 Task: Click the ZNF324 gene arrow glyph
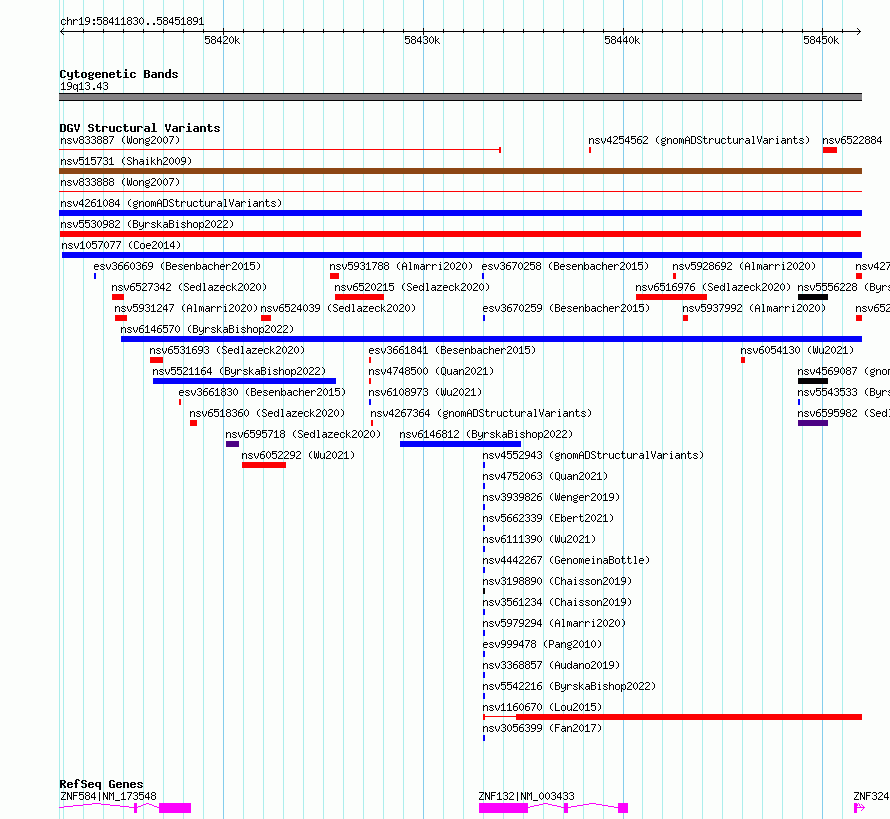coord(859,808)
